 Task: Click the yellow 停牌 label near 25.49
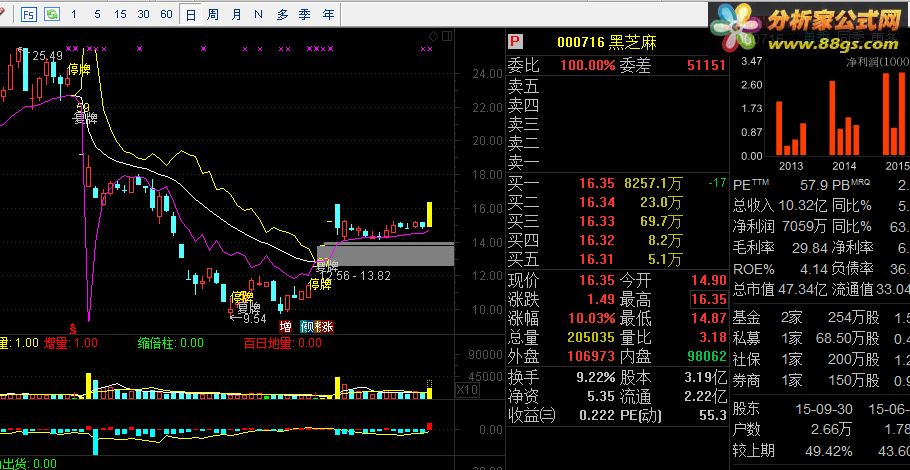point(80,70)
